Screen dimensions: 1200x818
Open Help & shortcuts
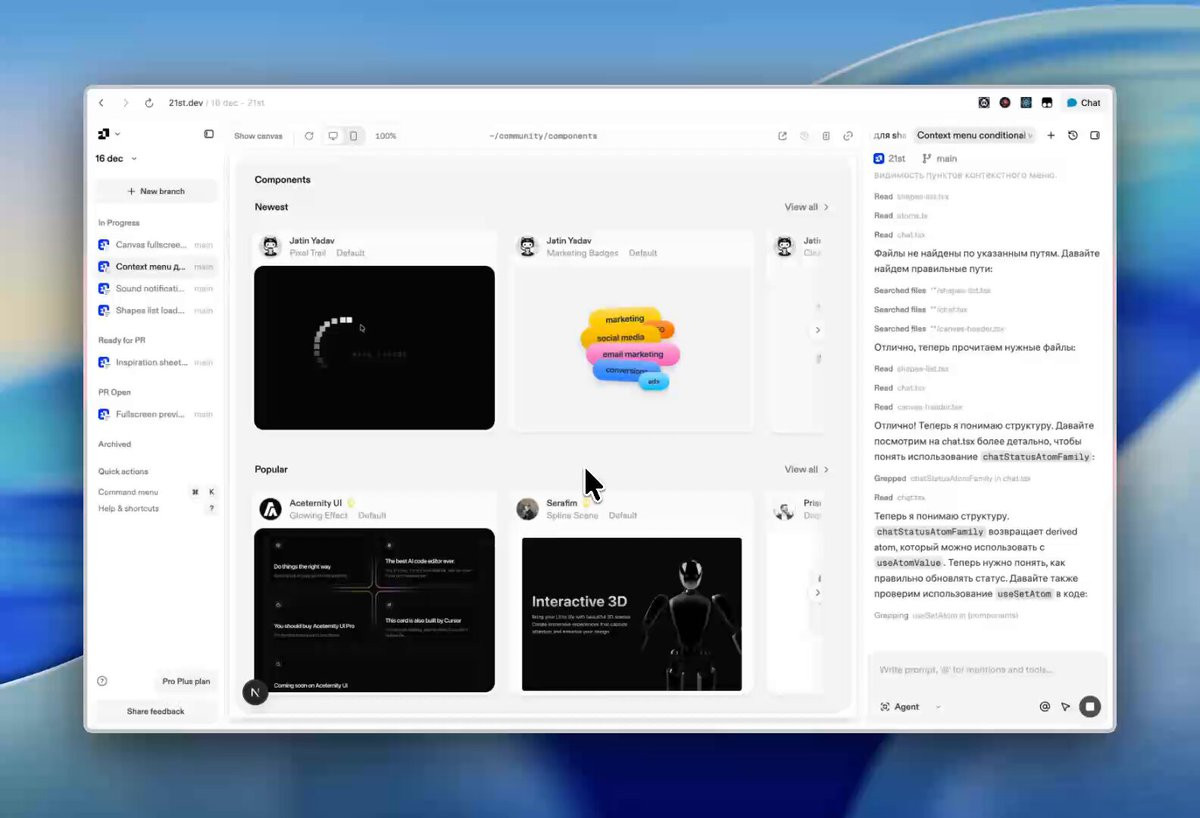click(x=156, y=509)
